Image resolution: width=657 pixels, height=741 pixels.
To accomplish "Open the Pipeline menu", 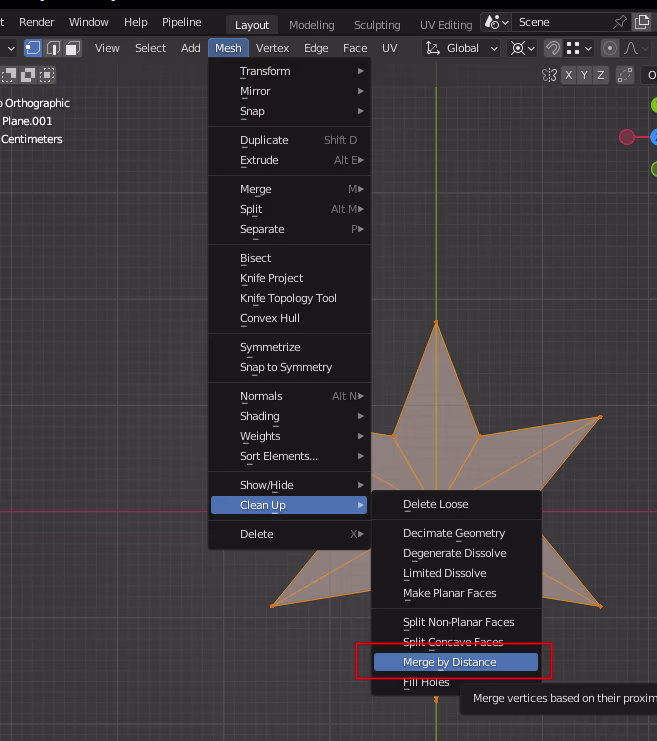I will click(x=182, y=22).
